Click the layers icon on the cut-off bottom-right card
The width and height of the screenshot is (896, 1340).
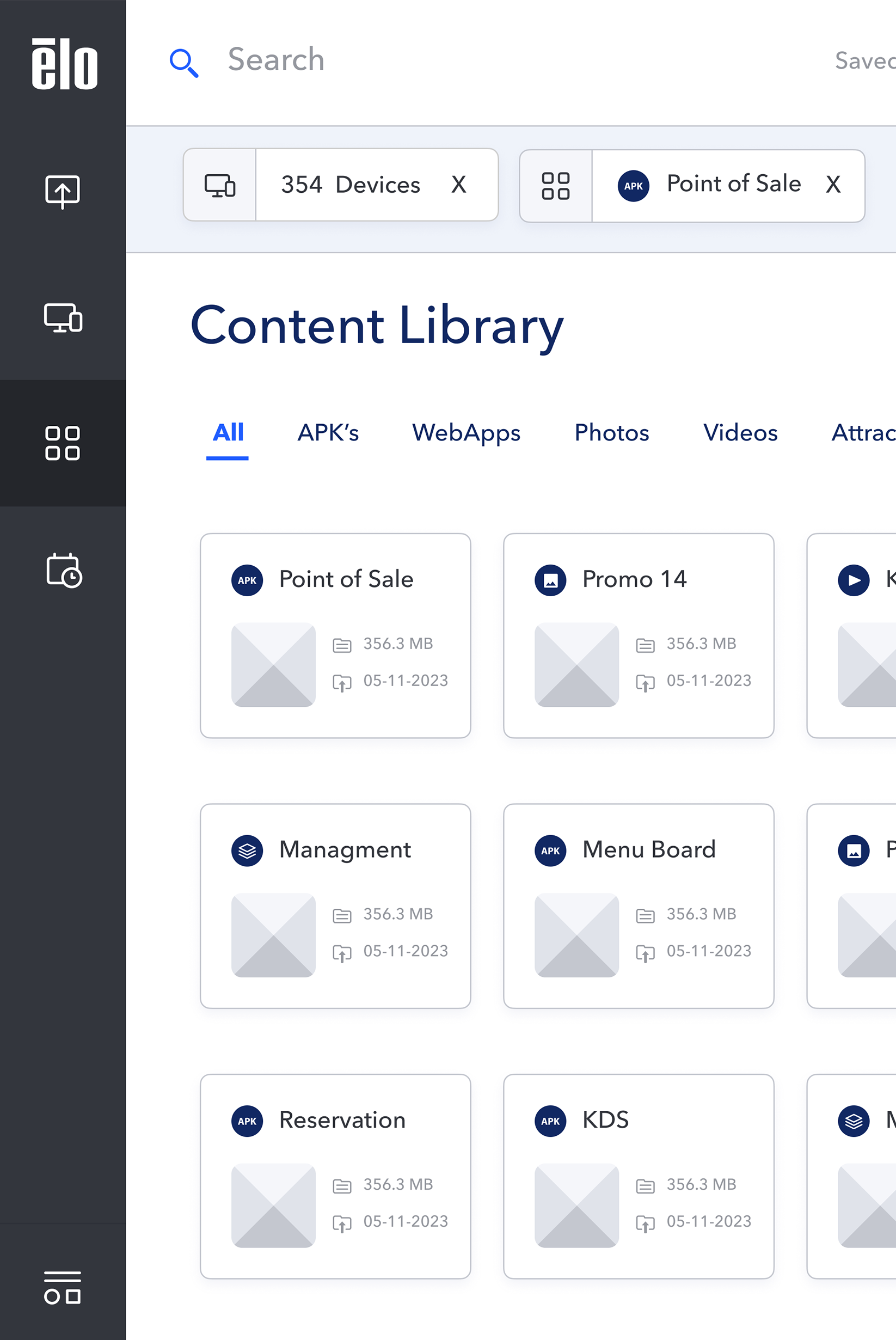(x=854, y=1121)
